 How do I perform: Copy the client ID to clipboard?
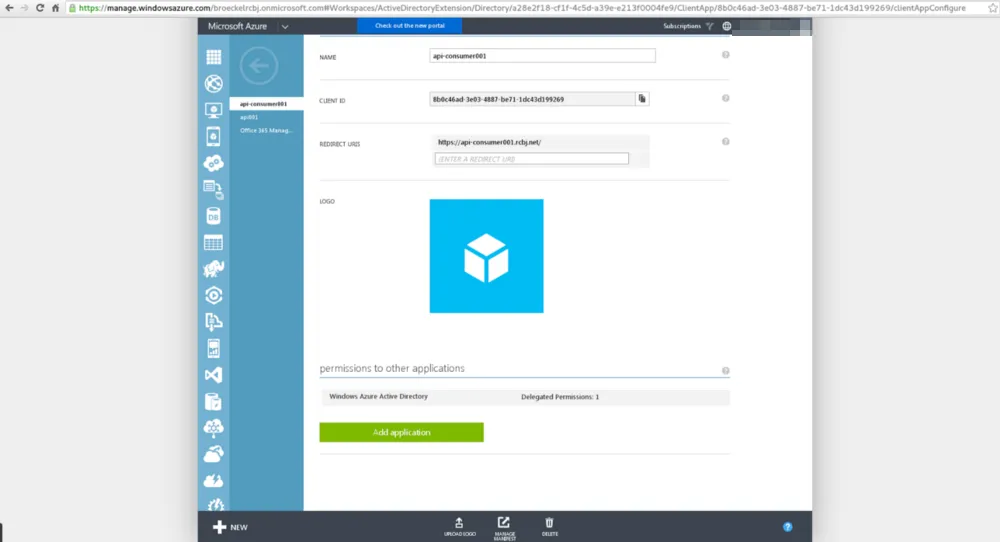[x=642, y=99]
